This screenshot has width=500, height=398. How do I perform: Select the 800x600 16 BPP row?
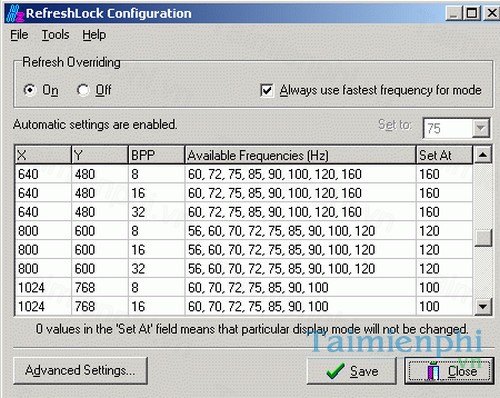tap(244, 250)
